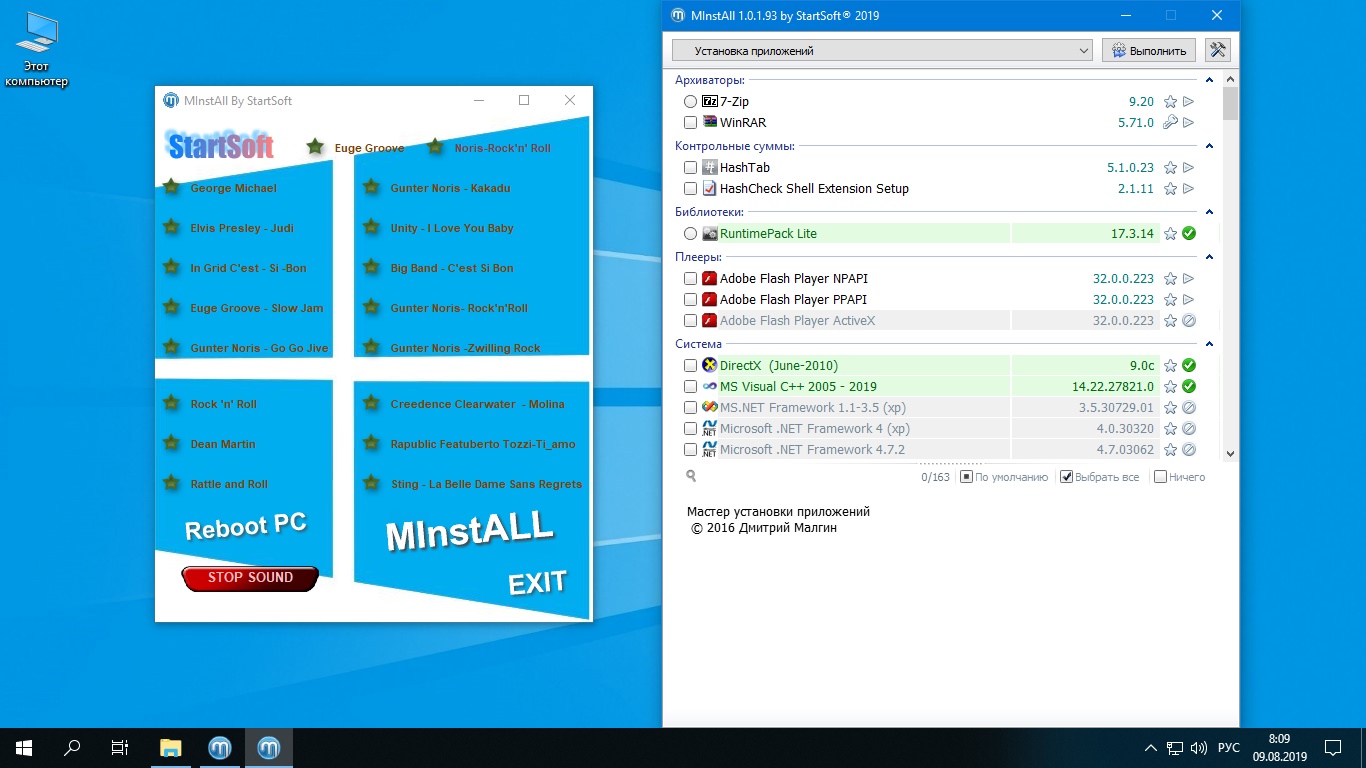Play the Noris-Rock'n' Roll track star

tap(435, 147)
